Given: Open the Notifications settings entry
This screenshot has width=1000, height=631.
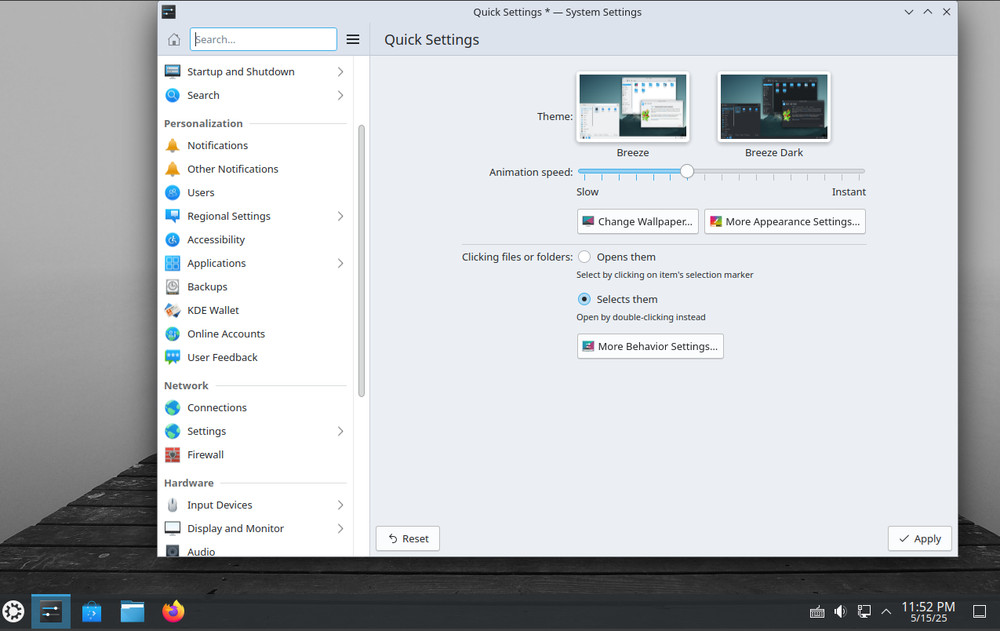Looking at the screenshot, I should click(x=255, y=145).
